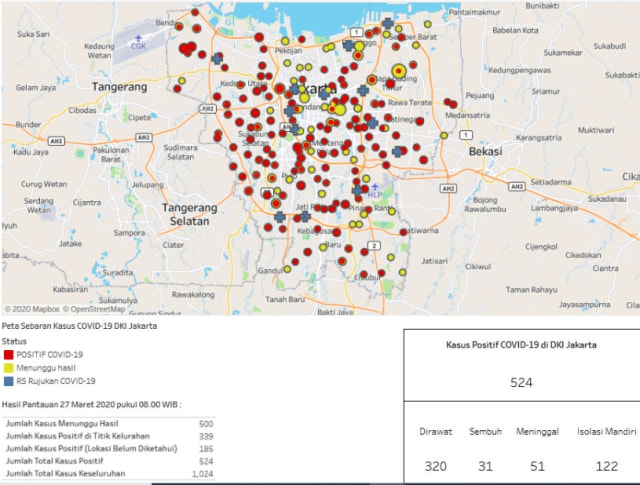Click the Peta Sebaran Kasus COVID-19 DKI Jakarta title
The image size is (640, 485).
coord(79,326)
